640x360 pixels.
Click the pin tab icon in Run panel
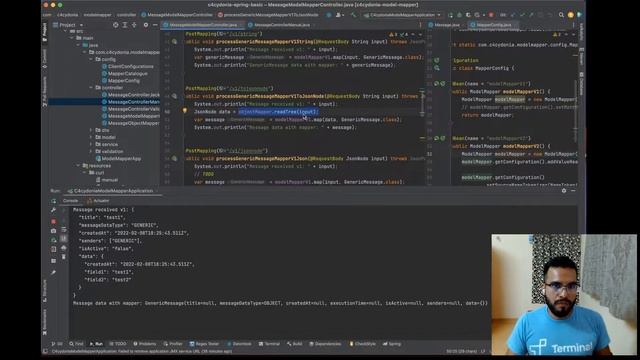coord(53,272)
